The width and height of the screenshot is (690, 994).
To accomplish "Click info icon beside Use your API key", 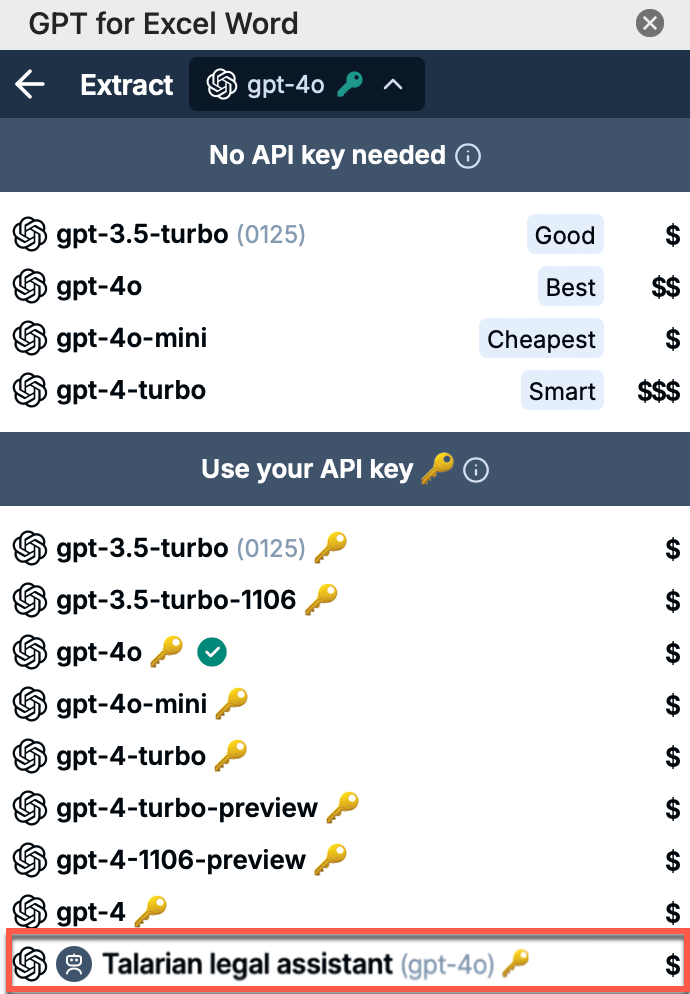I will pos(476,470).
